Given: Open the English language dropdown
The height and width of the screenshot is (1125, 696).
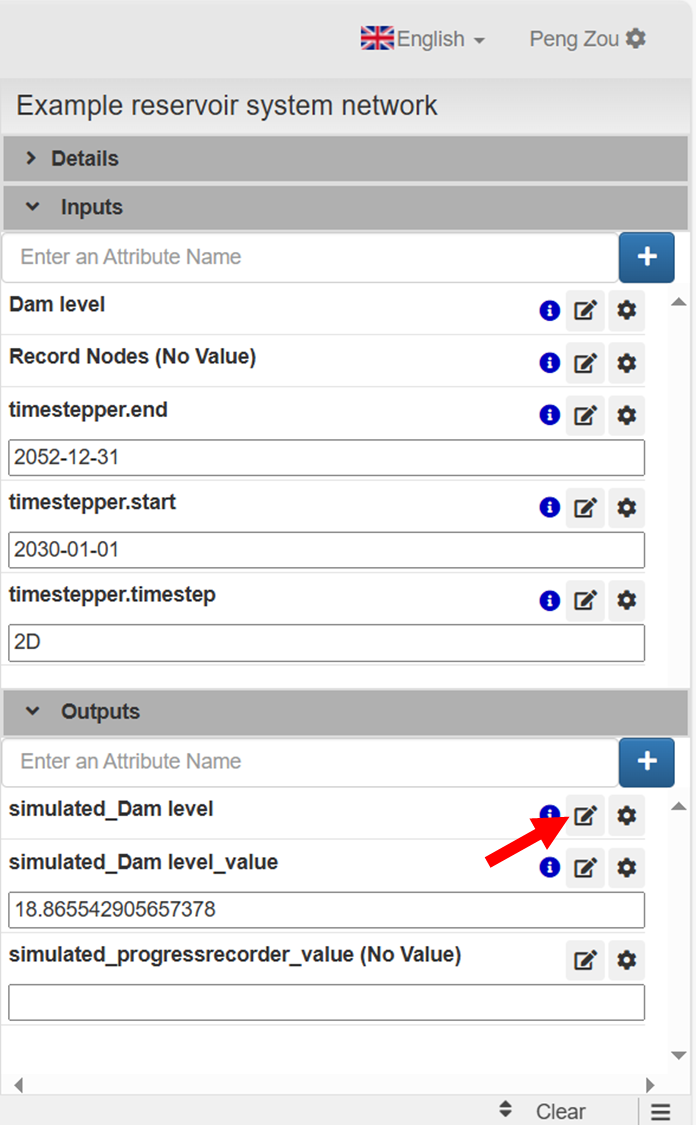Looking at the screenshot, I should 423,39.
